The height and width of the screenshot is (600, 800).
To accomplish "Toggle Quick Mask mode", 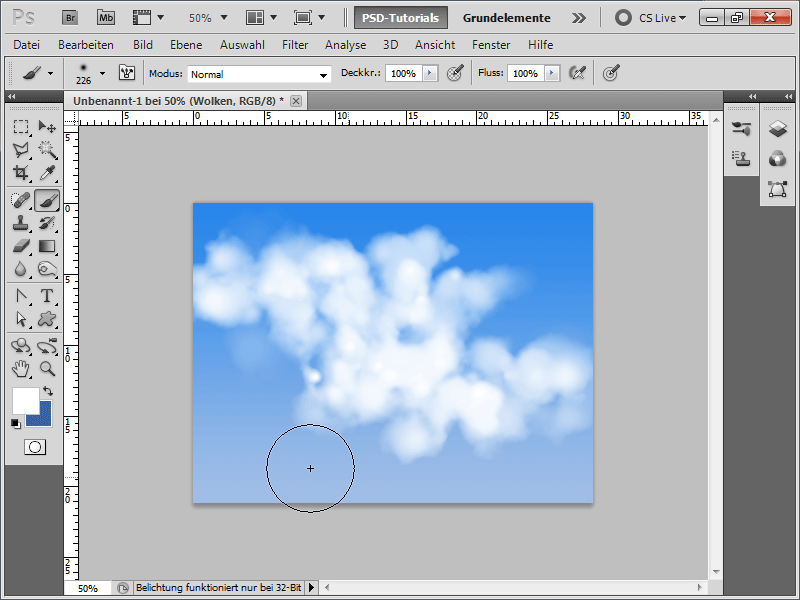I will pyautogui.click(x=35, y=447).
